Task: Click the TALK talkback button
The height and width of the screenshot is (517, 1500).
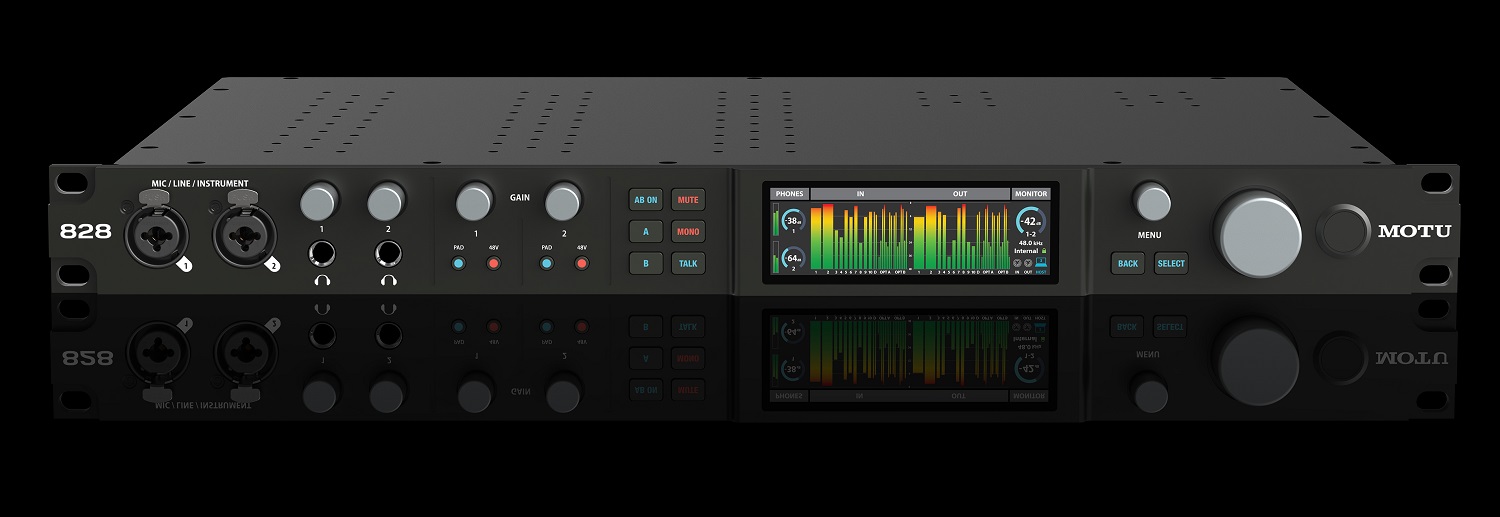Action: tap(688, 264)
